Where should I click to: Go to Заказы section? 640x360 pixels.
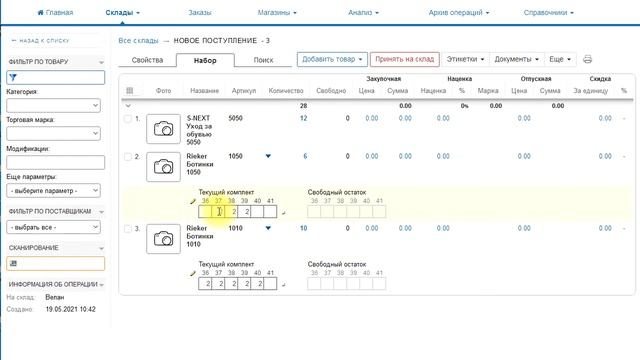coord(200,13)
